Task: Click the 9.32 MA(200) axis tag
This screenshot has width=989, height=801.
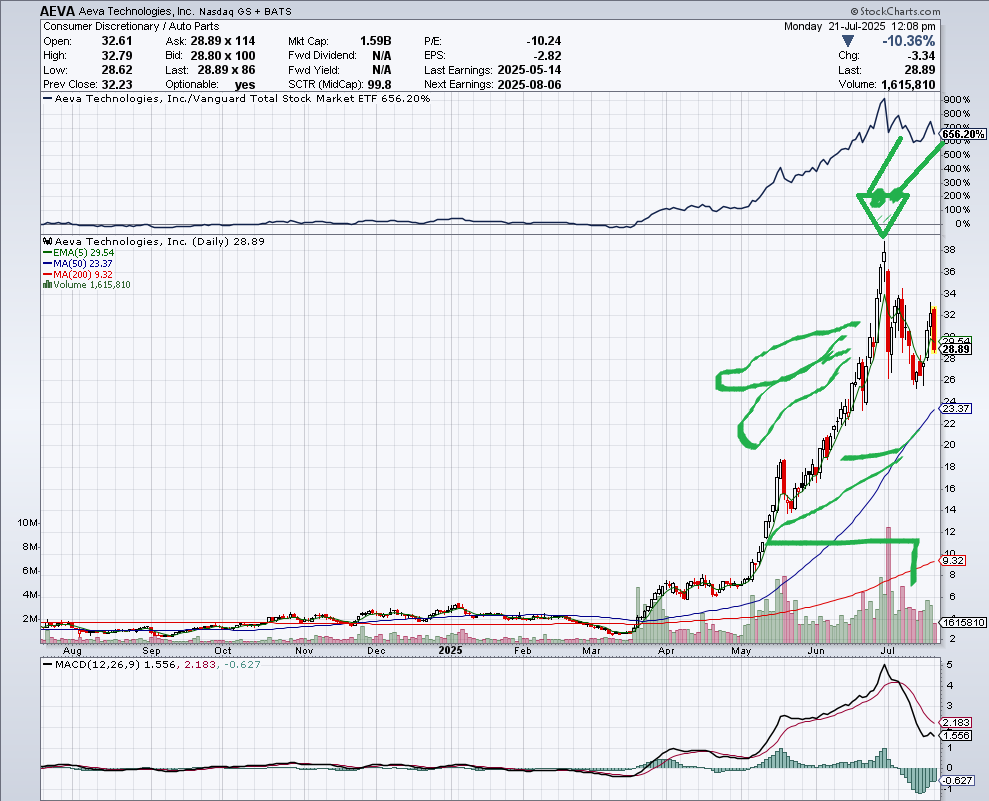Action: tap(953, 561)
